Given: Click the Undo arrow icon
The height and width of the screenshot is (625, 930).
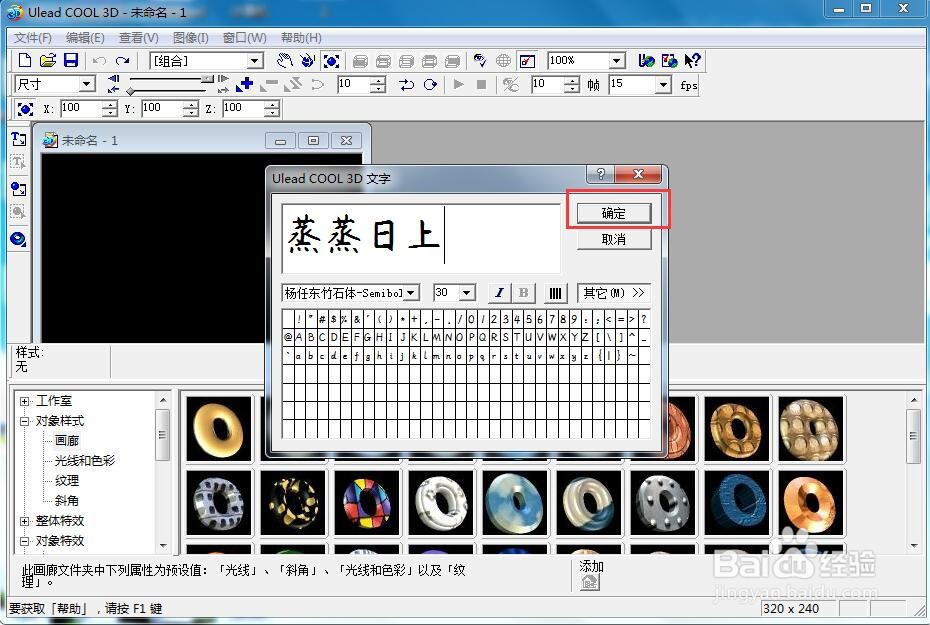Looking at the screenshot, I should pos(99,60).
